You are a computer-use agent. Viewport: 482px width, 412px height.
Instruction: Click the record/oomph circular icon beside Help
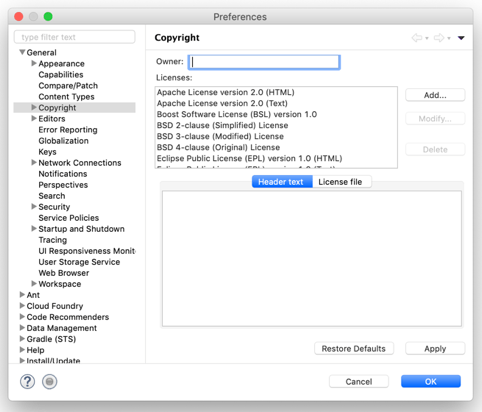tap(49, 381)
